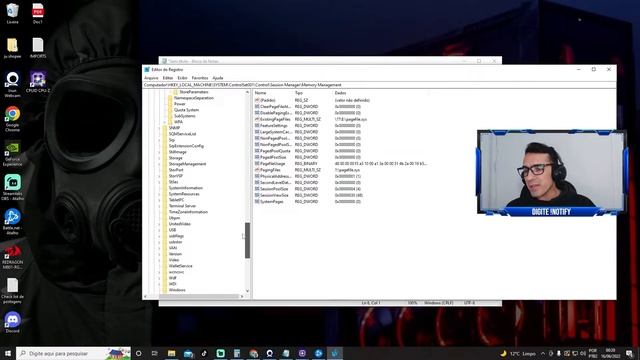
Task: Click the tree horizontal scrollbar right arrow
Action: click(x=242, y=296)
